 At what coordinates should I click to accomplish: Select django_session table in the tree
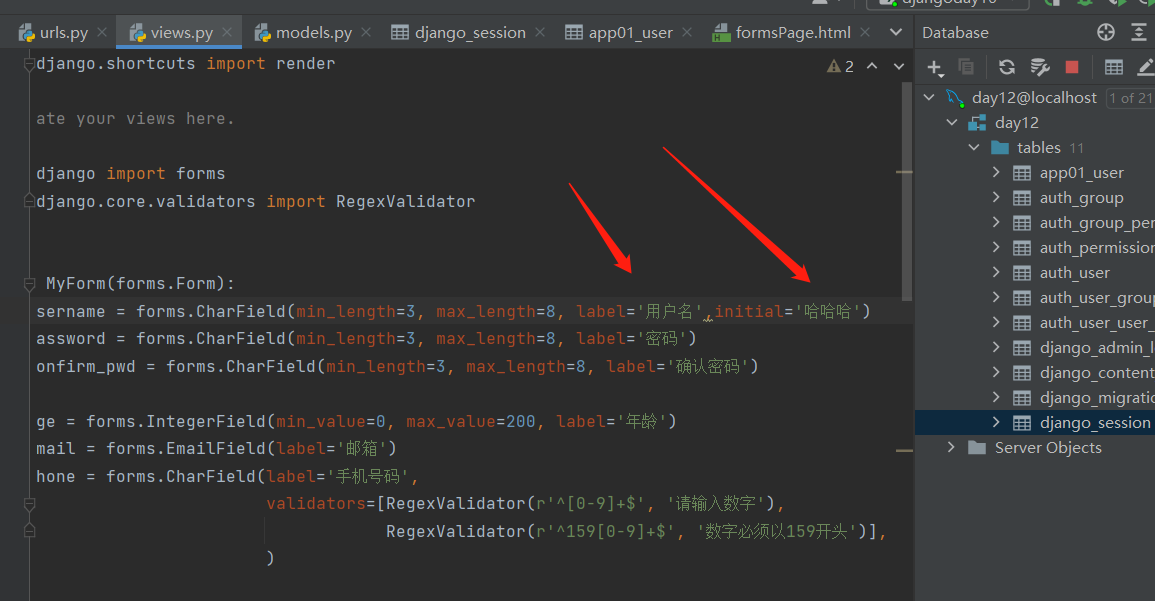(x=1095, y=423)
